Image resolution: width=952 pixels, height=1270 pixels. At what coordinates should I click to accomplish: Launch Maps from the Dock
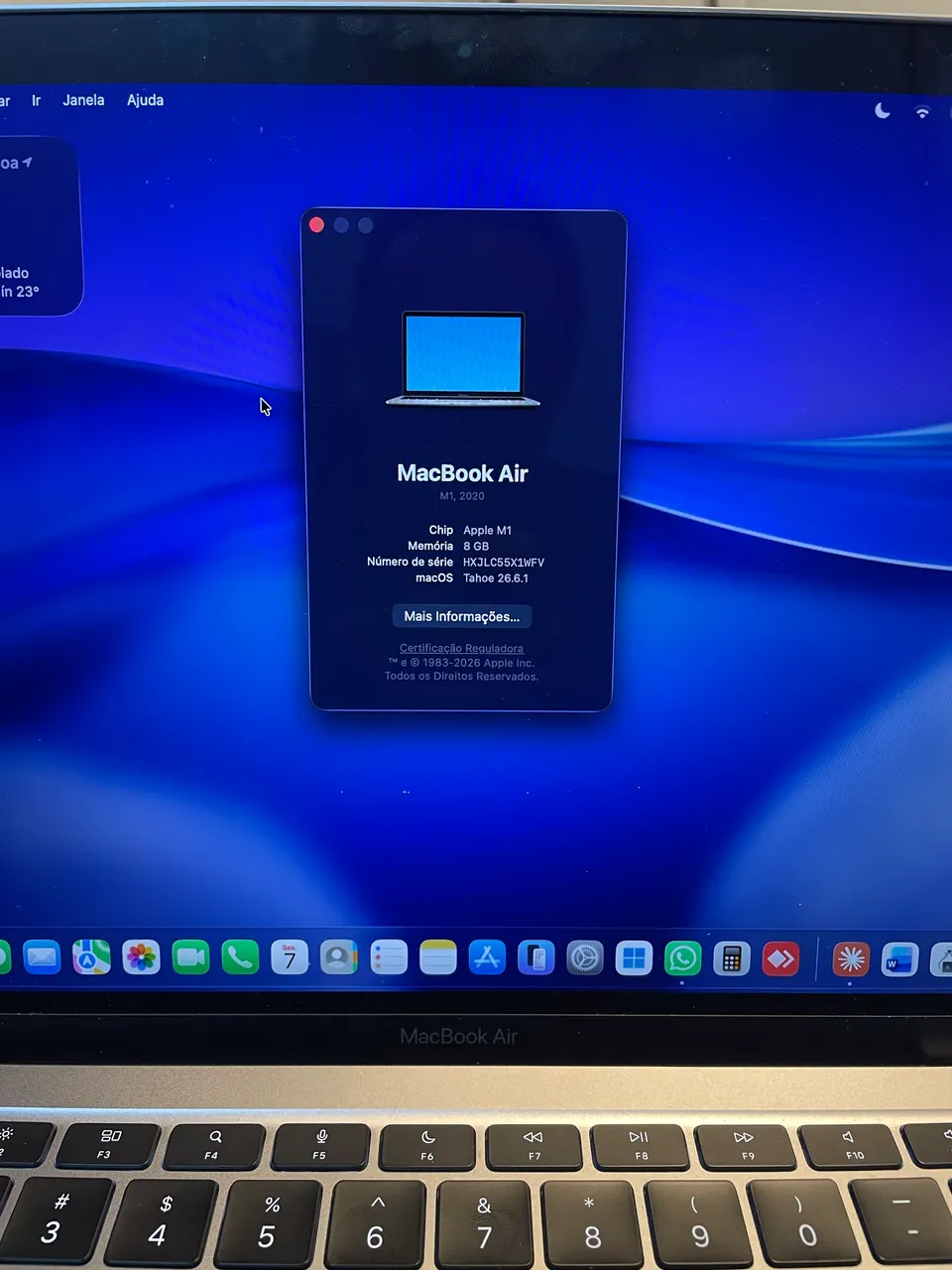pyautogui.click(x=91, y=957)
